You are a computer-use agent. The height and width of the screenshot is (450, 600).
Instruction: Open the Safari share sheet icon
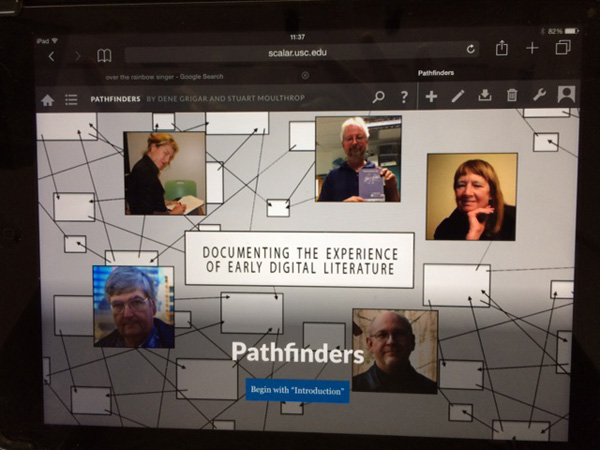(x=501, y=48)
